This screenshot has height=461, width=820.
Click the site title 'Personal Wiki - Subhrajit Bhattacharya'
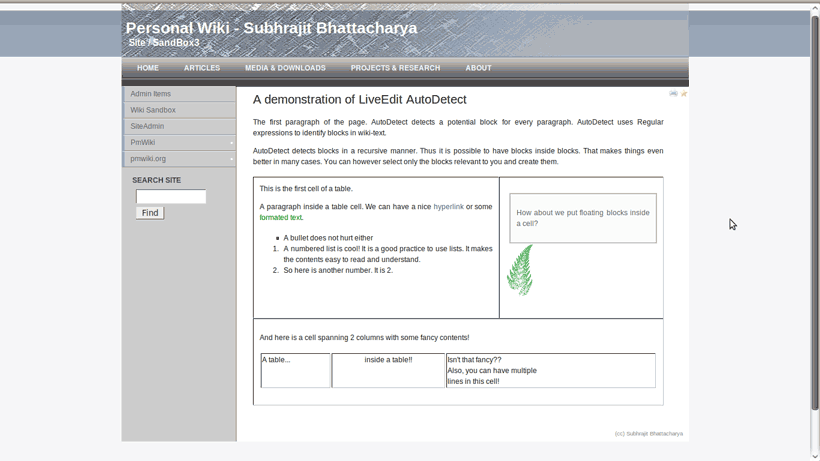(x=271, y=28)
